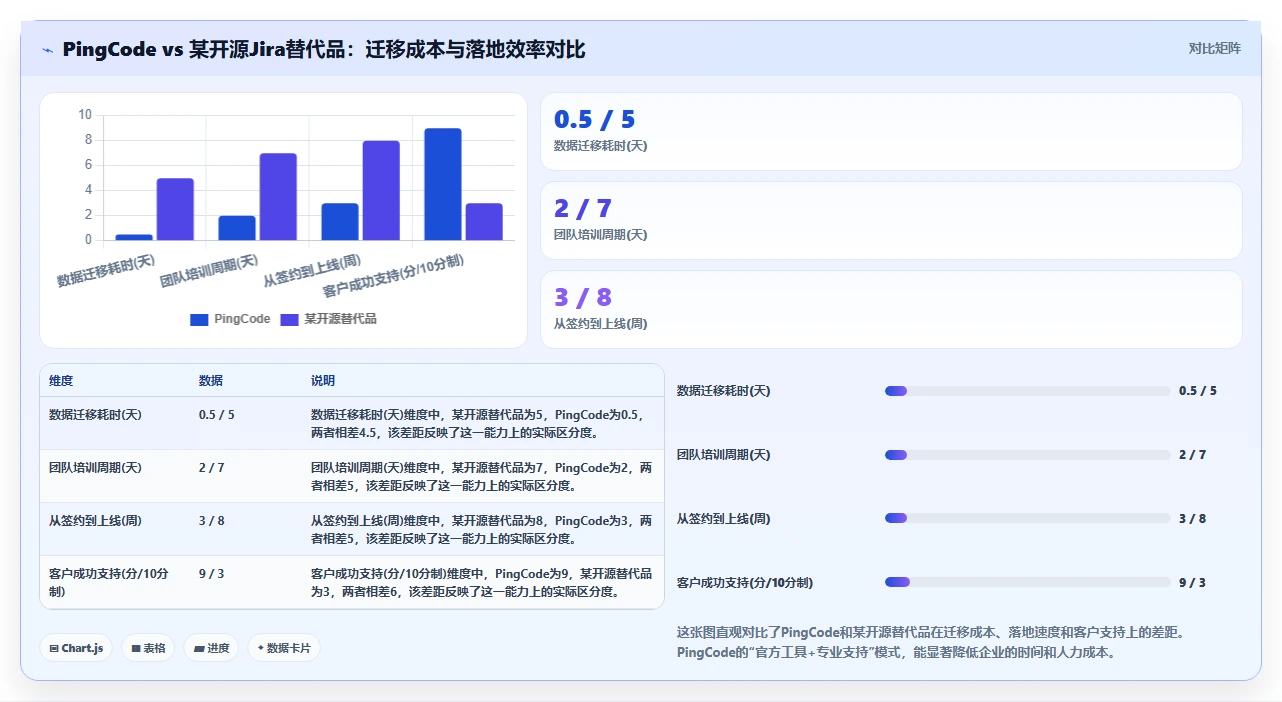Select the 0.5 / 5 data card
1282x702 pixels.
coord(891,132)
